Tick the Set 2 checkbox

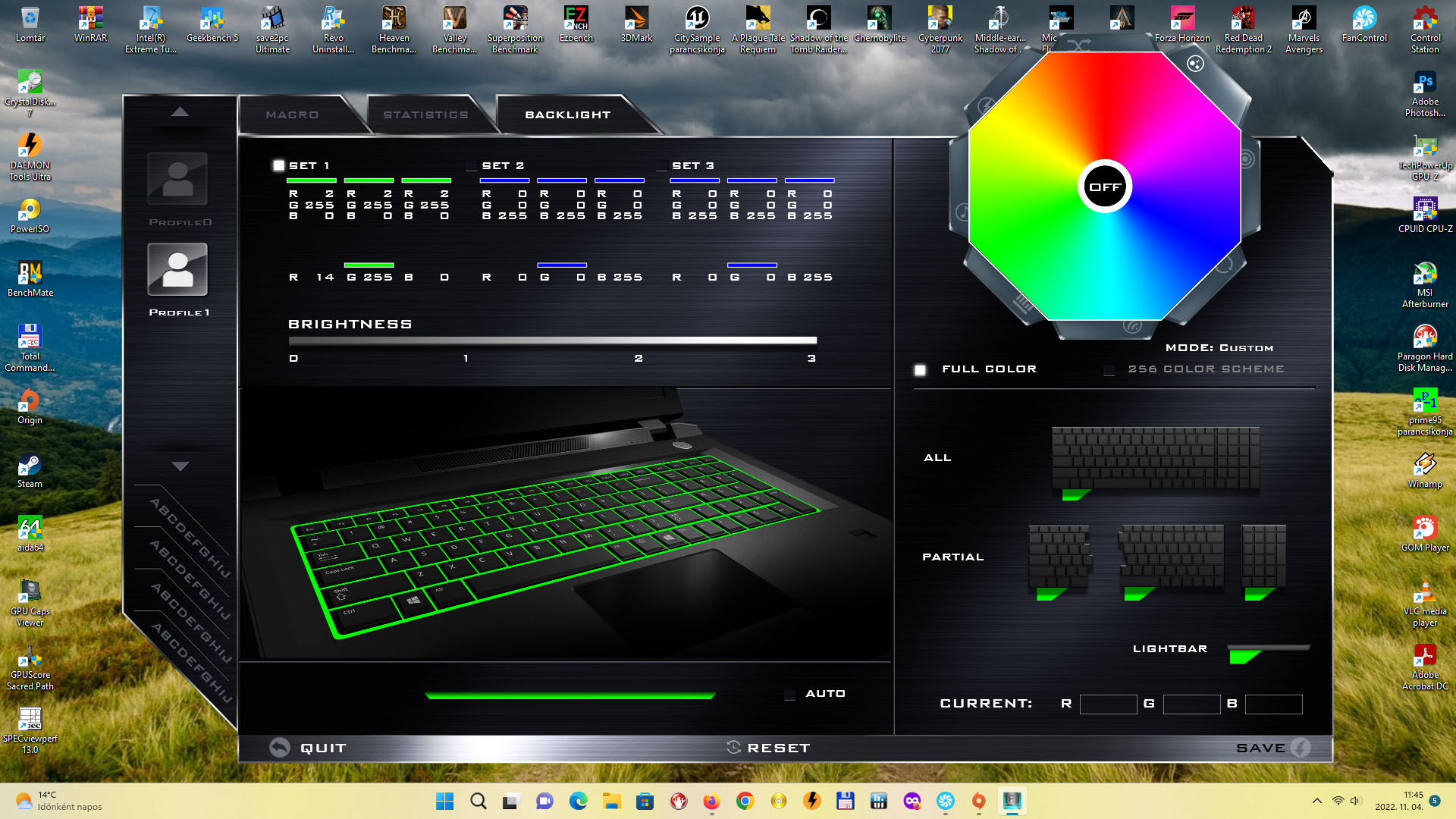coord(471,165)
